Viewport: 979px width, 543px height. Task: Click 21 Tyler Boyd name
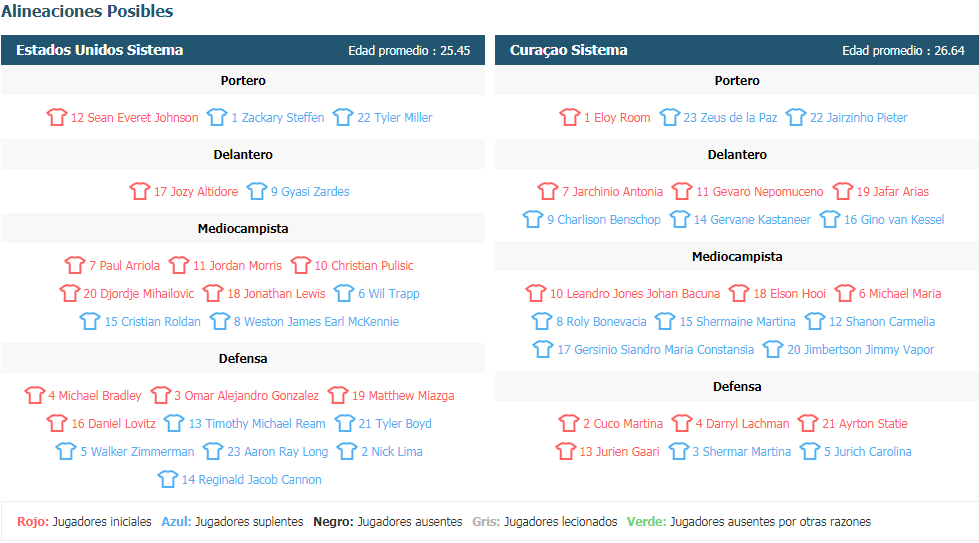[395, 424]
